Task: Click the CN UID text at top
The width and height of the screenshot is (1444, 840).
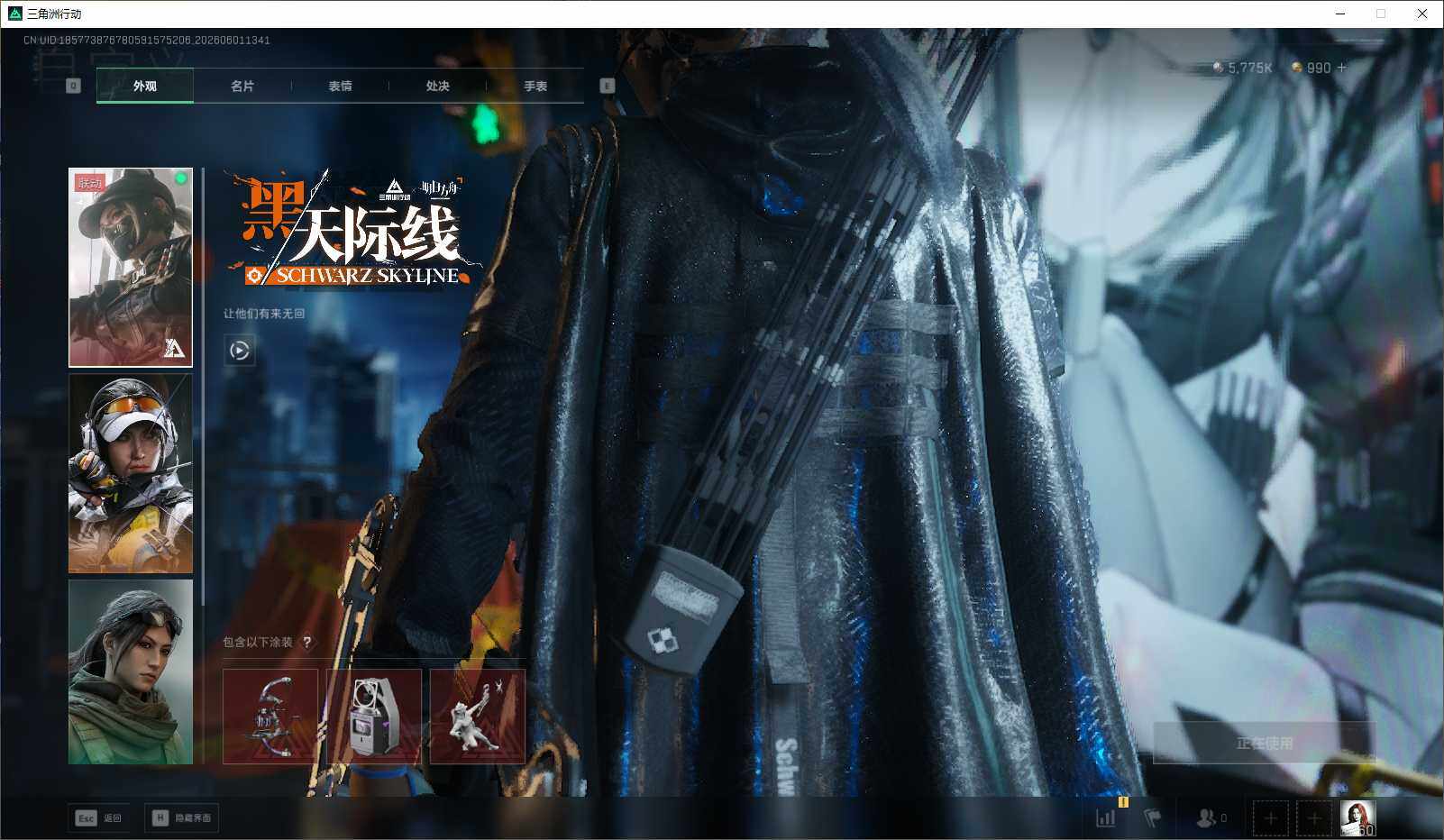Action: click(x=147, y=41)
